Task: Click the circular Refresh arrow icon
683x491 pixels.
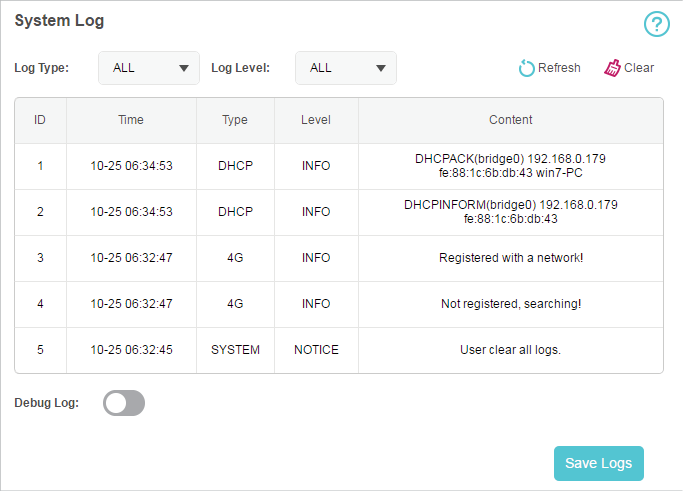Action: [526, 68]
